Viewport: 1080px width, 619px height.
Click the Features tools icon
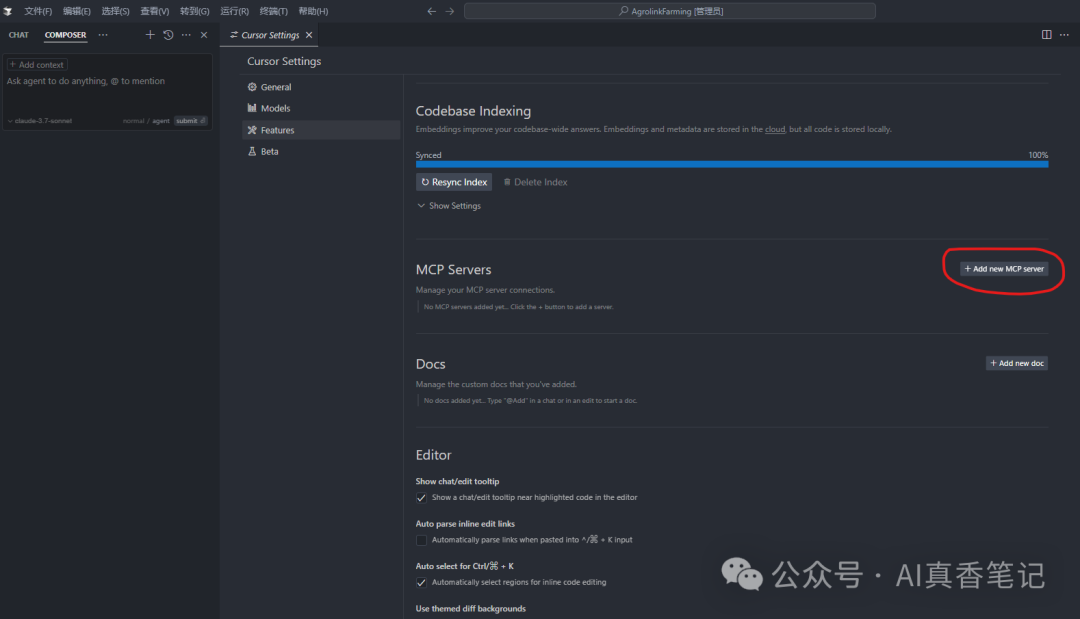[252, 130]
